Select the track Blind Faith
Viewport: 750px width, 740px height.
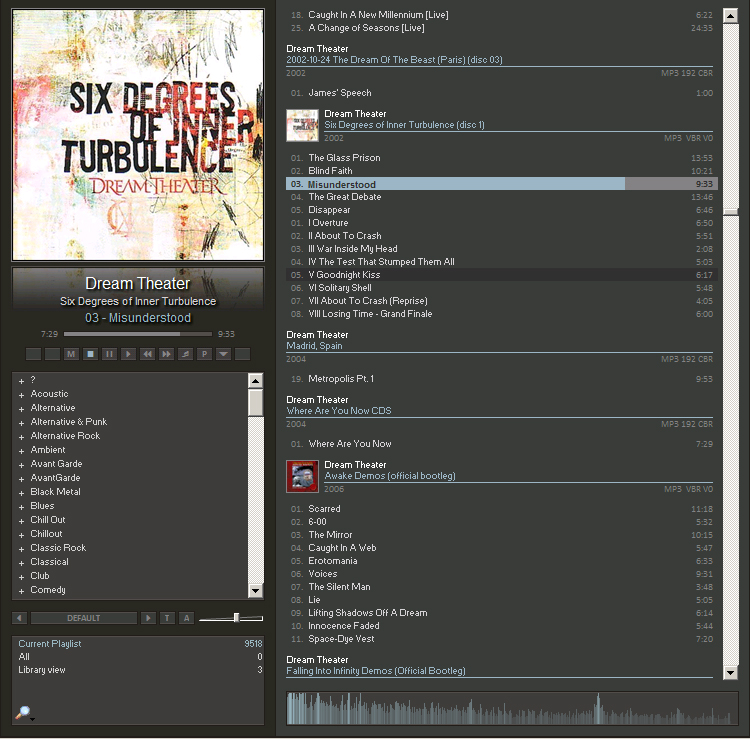click(x=502, y=171)
